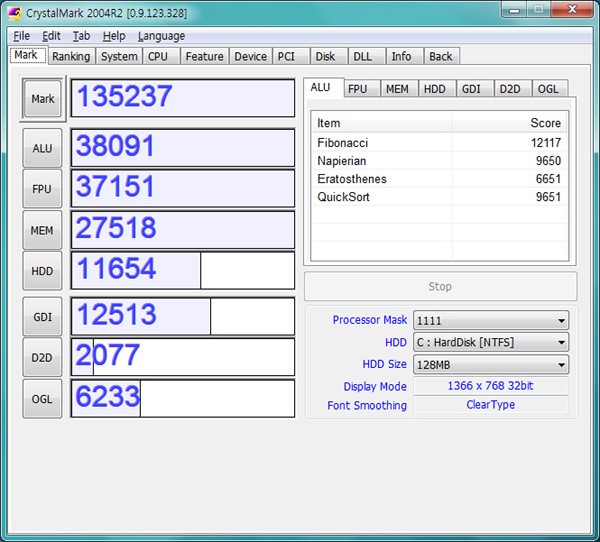Screen dimensions: 600x542
Task: Run the MEM benchmark button
Action: tap(42, 230)
